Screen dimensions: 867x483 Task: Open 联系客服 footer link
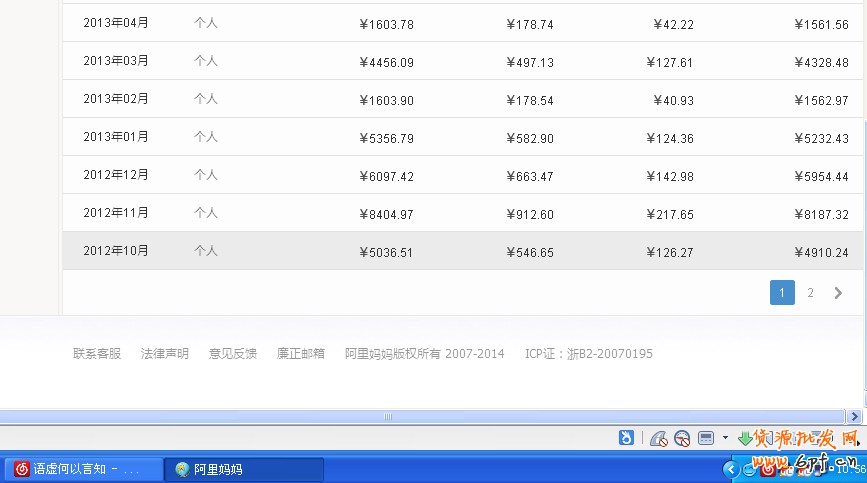(97, 354)
